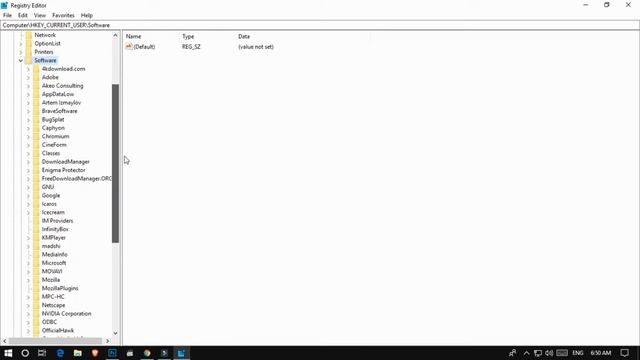
Task: Expand the NVIDIA Corporation key
Action: (x=28, y=314)
